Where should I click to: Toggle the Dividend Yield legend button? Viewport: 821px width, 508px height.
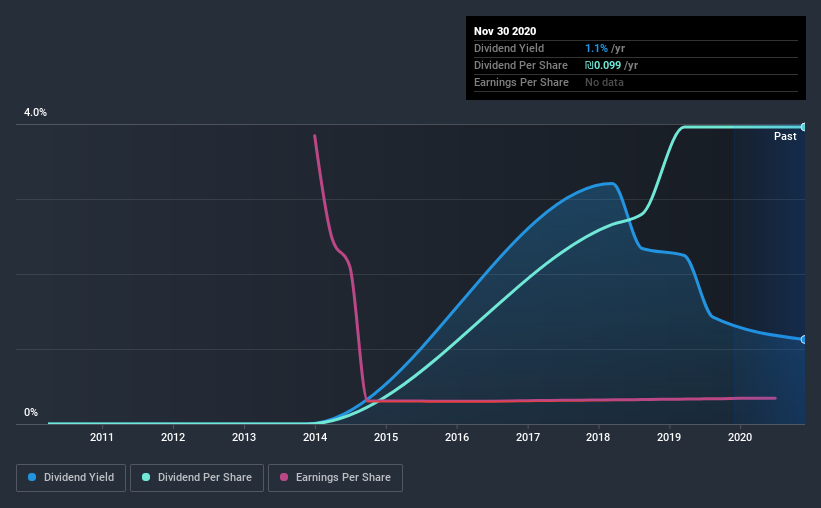point(71,478)
